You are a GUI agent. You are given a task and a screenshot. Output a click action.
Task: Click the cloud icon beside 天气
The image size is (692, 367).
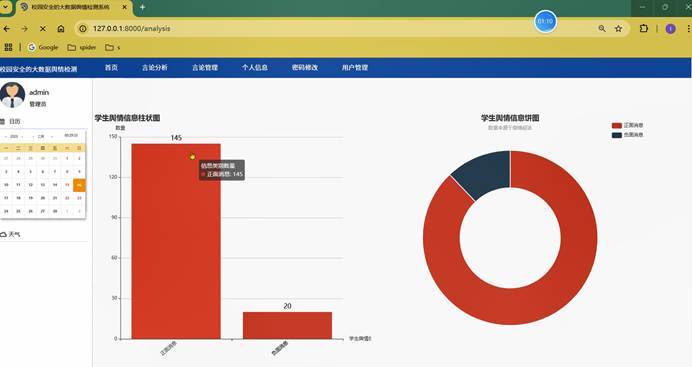click(3, 234)
